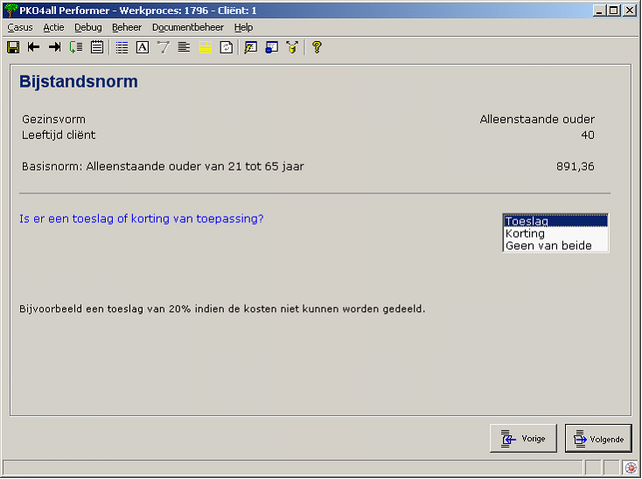Proceed with the Volgende button
Image resolution: width=642 pixels, height=479 pixels.
coord(598,438)
